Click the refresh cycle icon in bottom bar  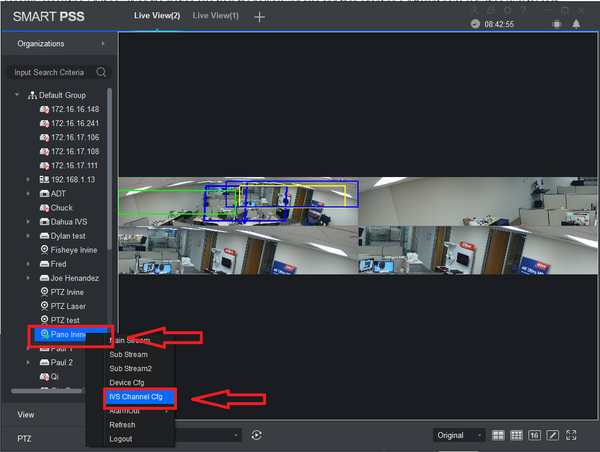[256, 435]
